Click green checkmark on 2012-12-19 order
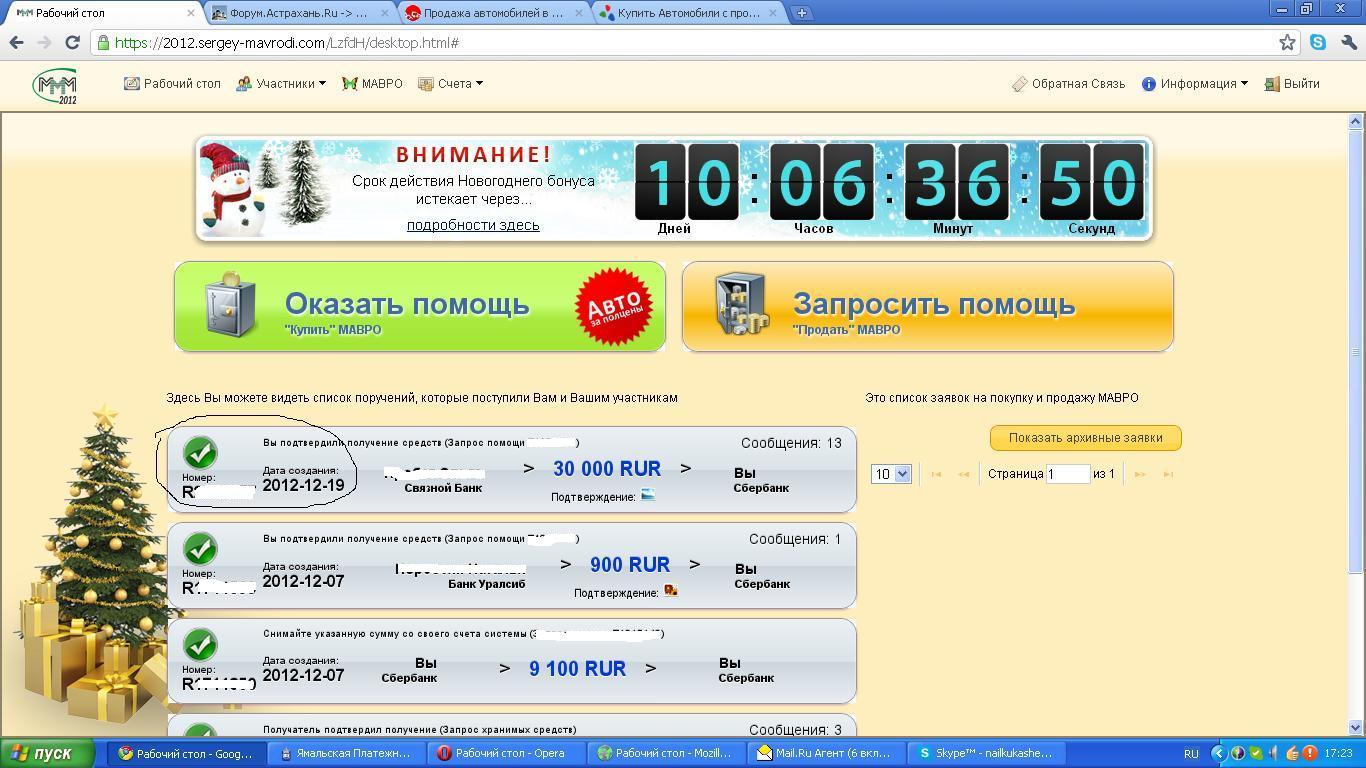Image resolution: width=1366 pixels, height=768 pixels. pyautogui.click(x=200, y=453)
